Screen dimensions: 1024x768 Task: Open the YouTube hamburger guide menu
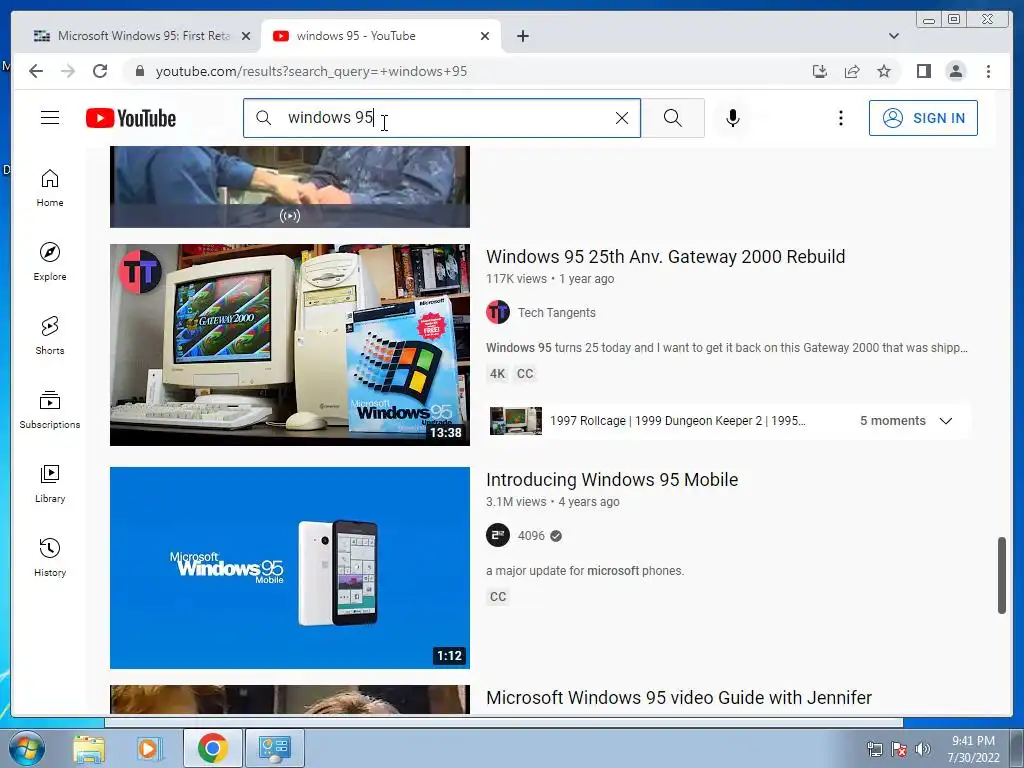(50, 118)
